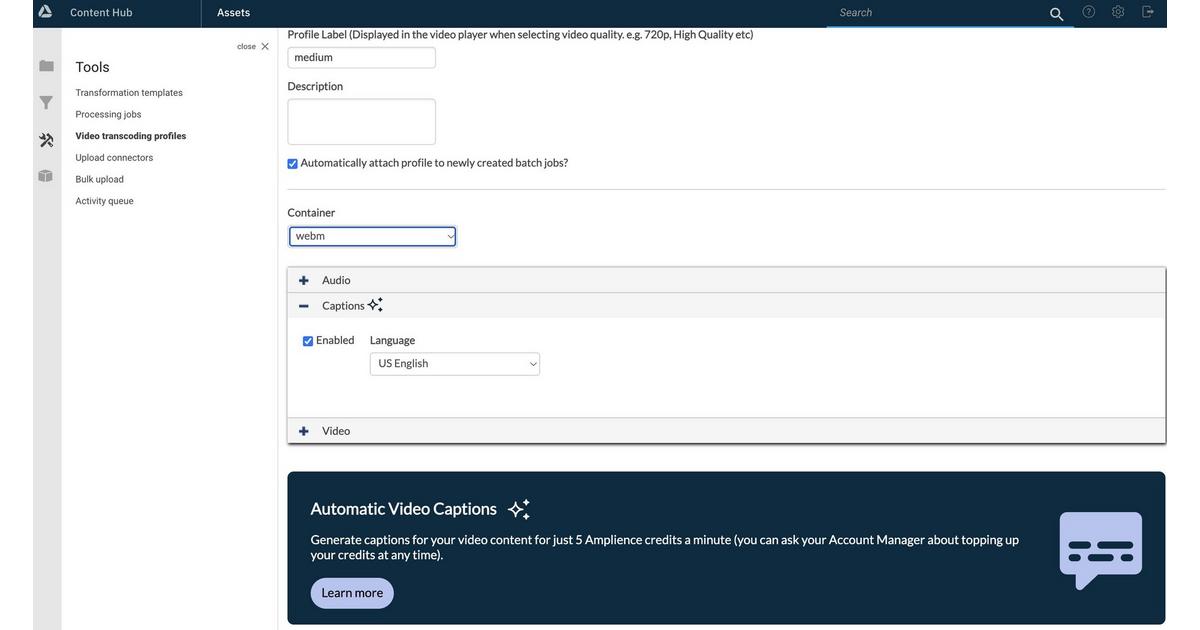This screenshot has width=1200, height=630.
Task: Select Video transcoding profiles
Action: tap(131, 136)
